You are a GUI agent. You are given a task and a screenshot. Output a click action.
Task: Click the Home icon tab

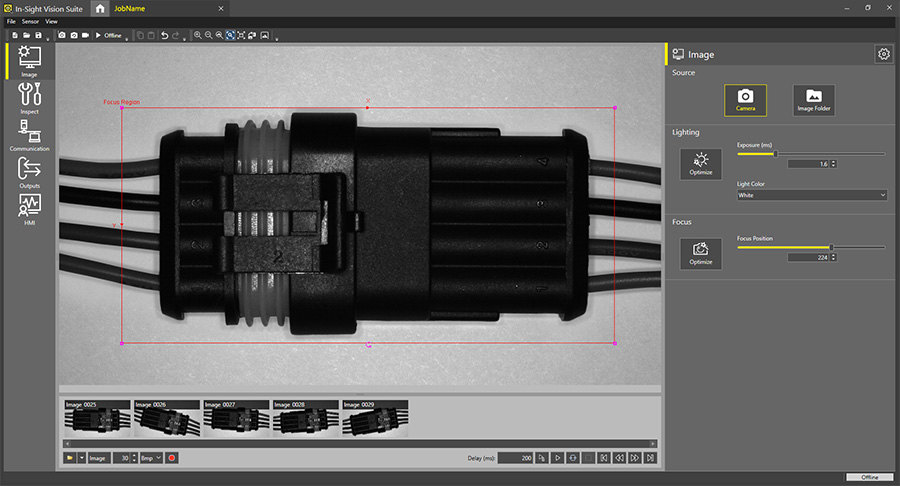tap(99, 8)
